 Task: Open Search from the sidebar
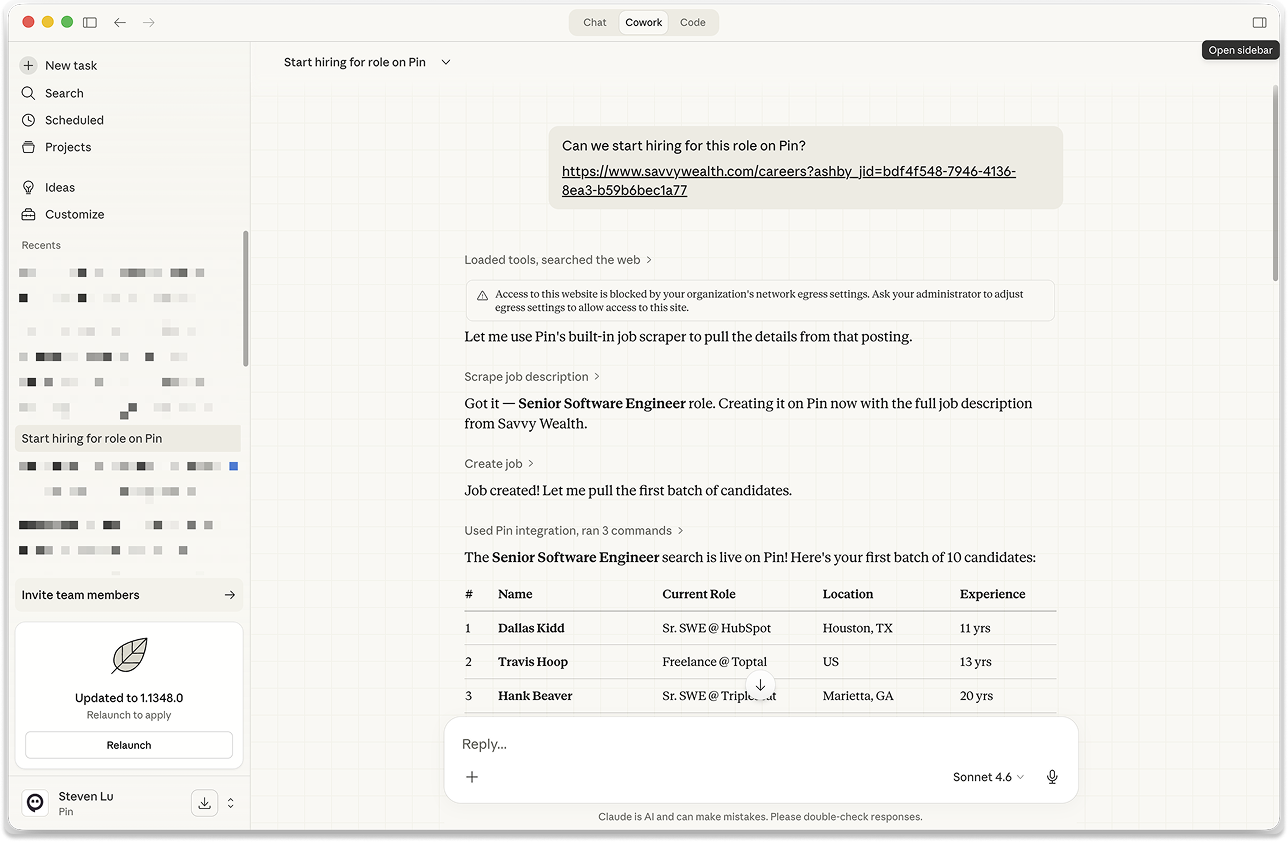[x=64, y=93]
